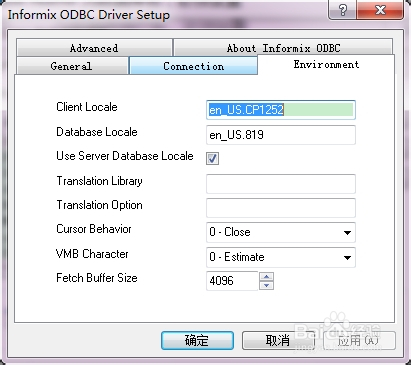Viewport: 411px width, 365px height.
Task: Cancel with the 取消 button
Action: point(278,340)
